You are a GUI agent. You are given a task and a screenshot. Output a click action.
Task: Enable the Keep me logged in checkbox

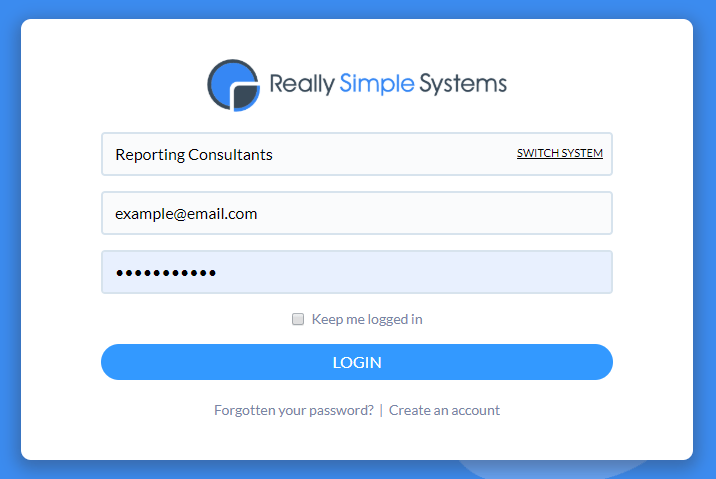coord(298,319)
